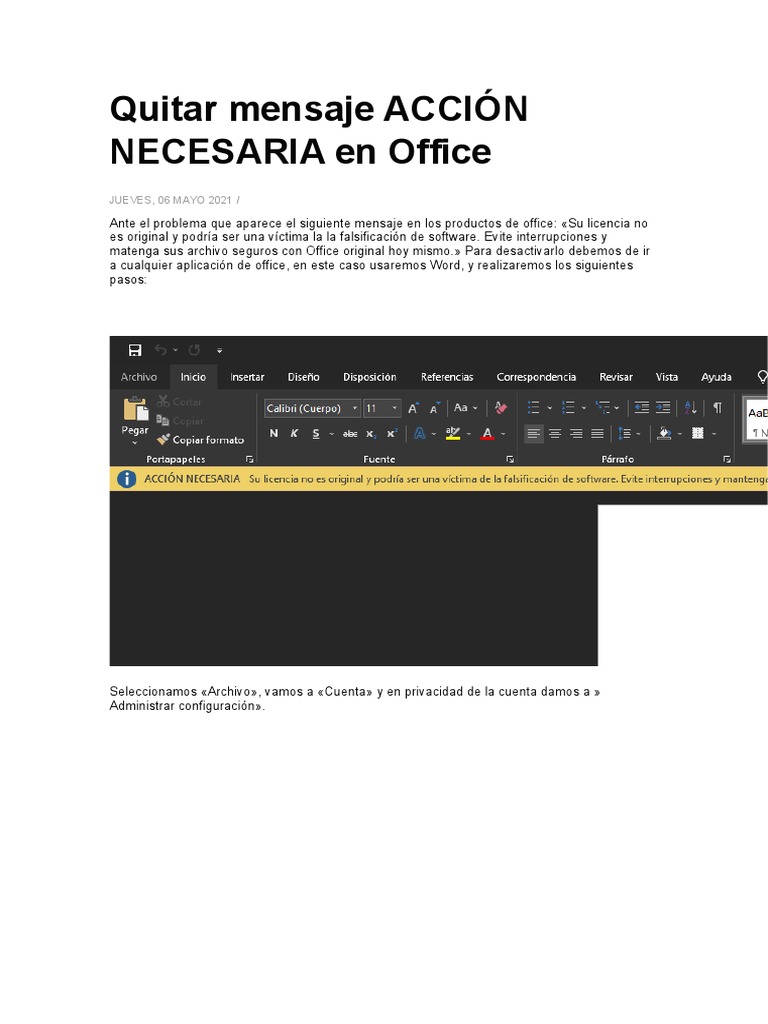Click the numbered list icon
Image resolution: width=768 pixels, height=1024 pixels.
point(568,408)
